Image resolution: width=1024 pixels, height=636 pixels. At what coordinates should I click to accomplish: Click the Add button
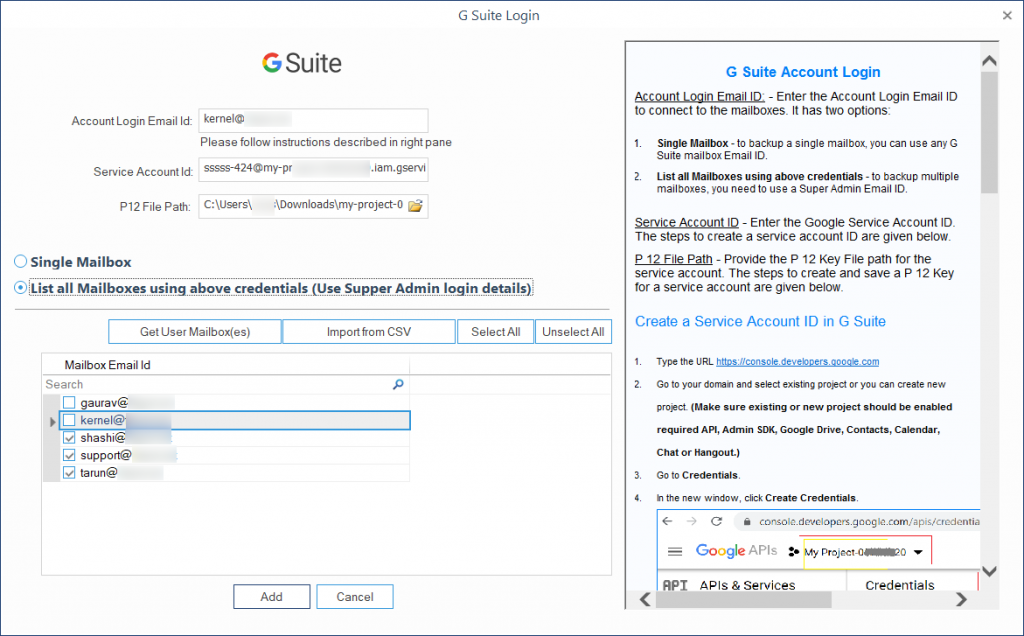tap(272, 597)
